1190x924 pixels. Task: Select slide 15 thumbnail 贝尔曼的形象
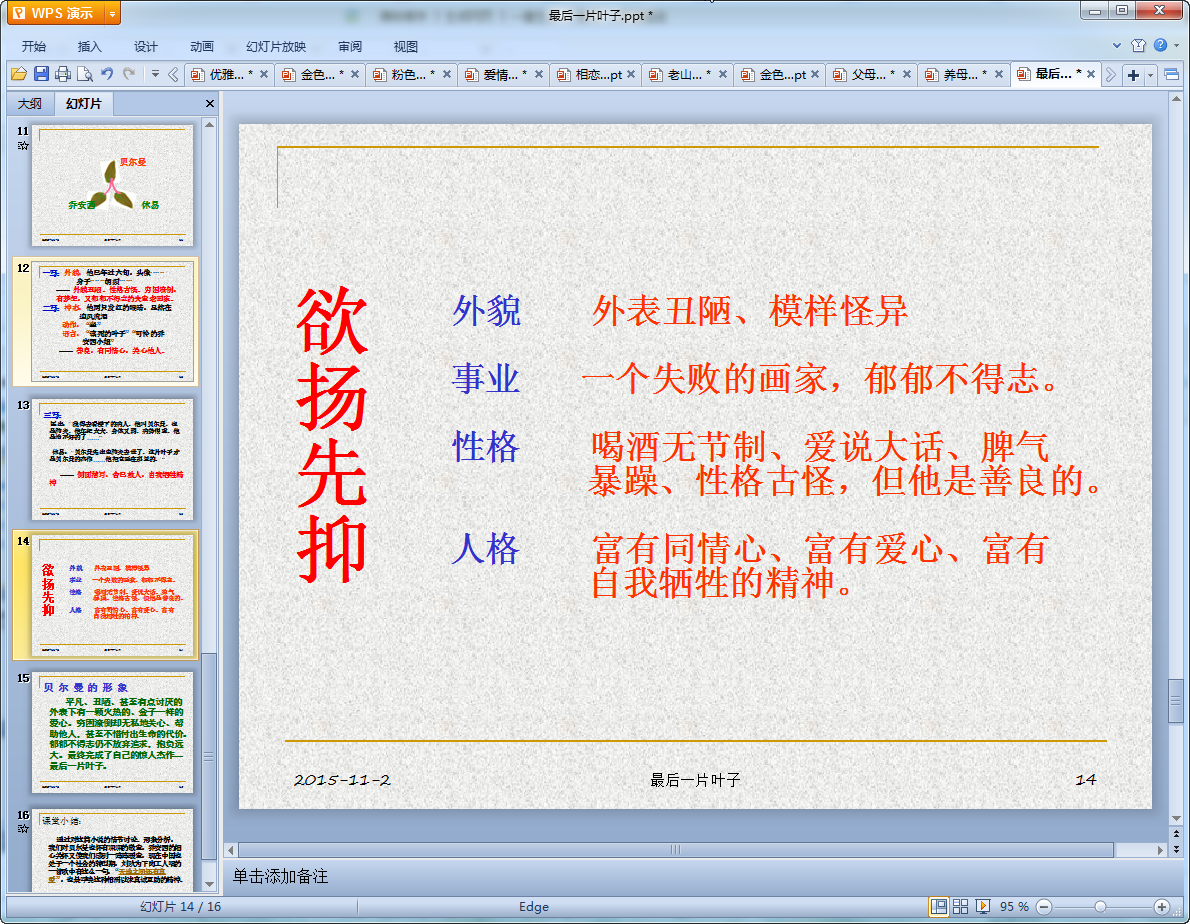112,733
